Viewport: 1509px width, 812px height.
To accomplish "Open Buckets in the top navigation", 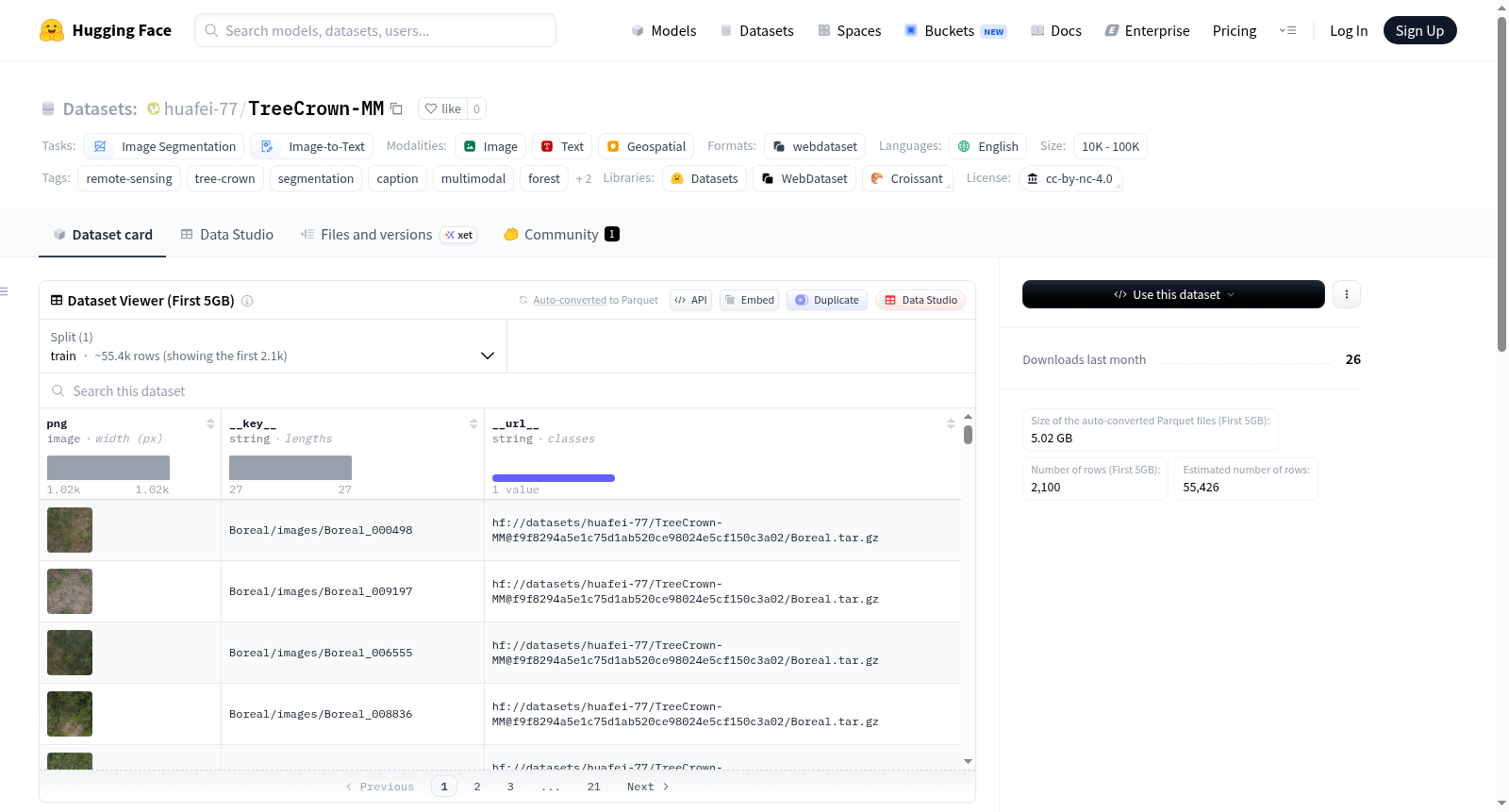I will 955,30.
